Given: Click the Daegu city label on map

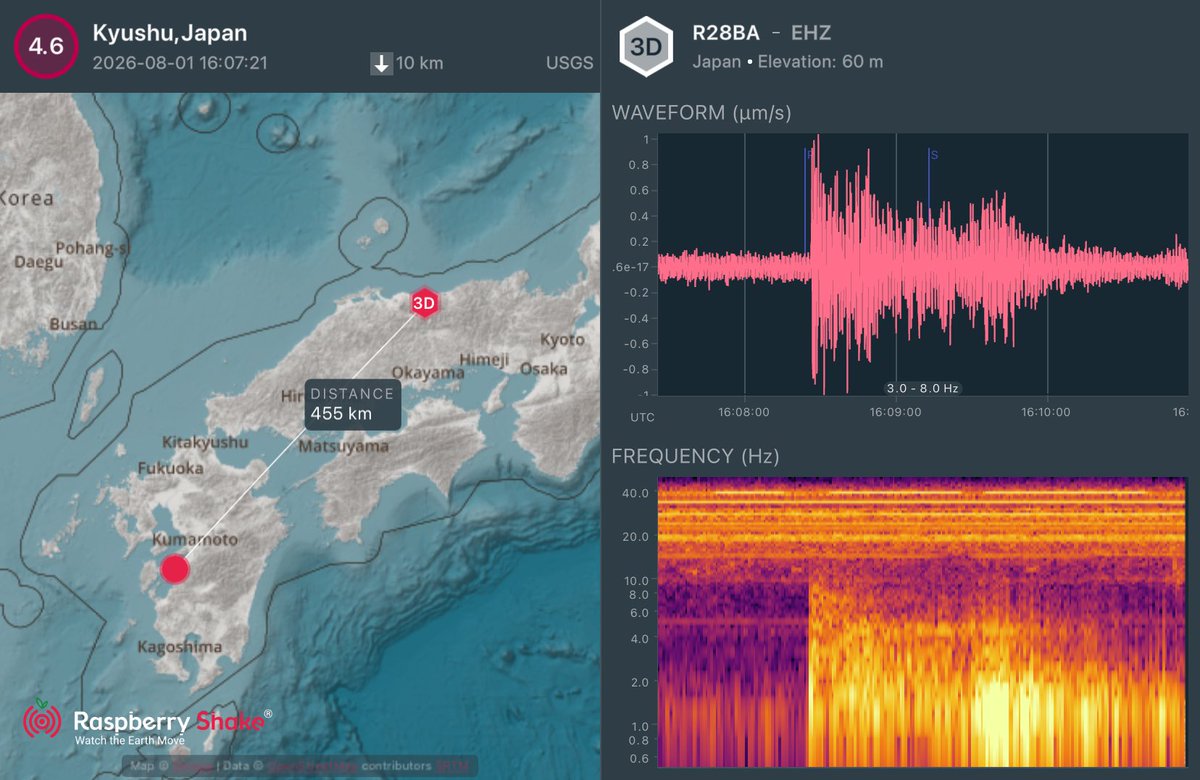Looking at the screenshot, I should 38,262.
